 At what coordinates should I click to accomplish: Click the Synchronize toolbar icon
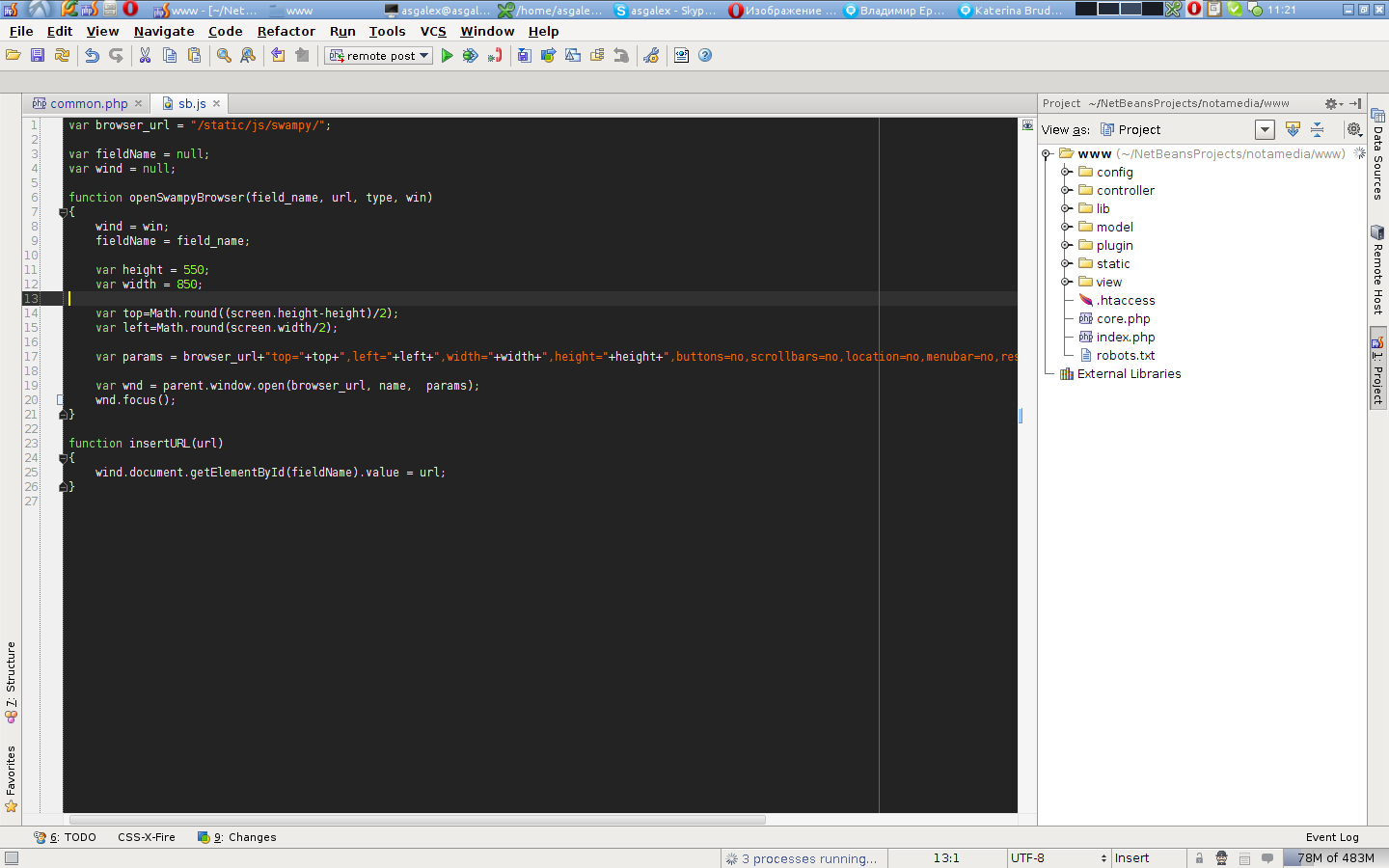click(x=62, y=56)
